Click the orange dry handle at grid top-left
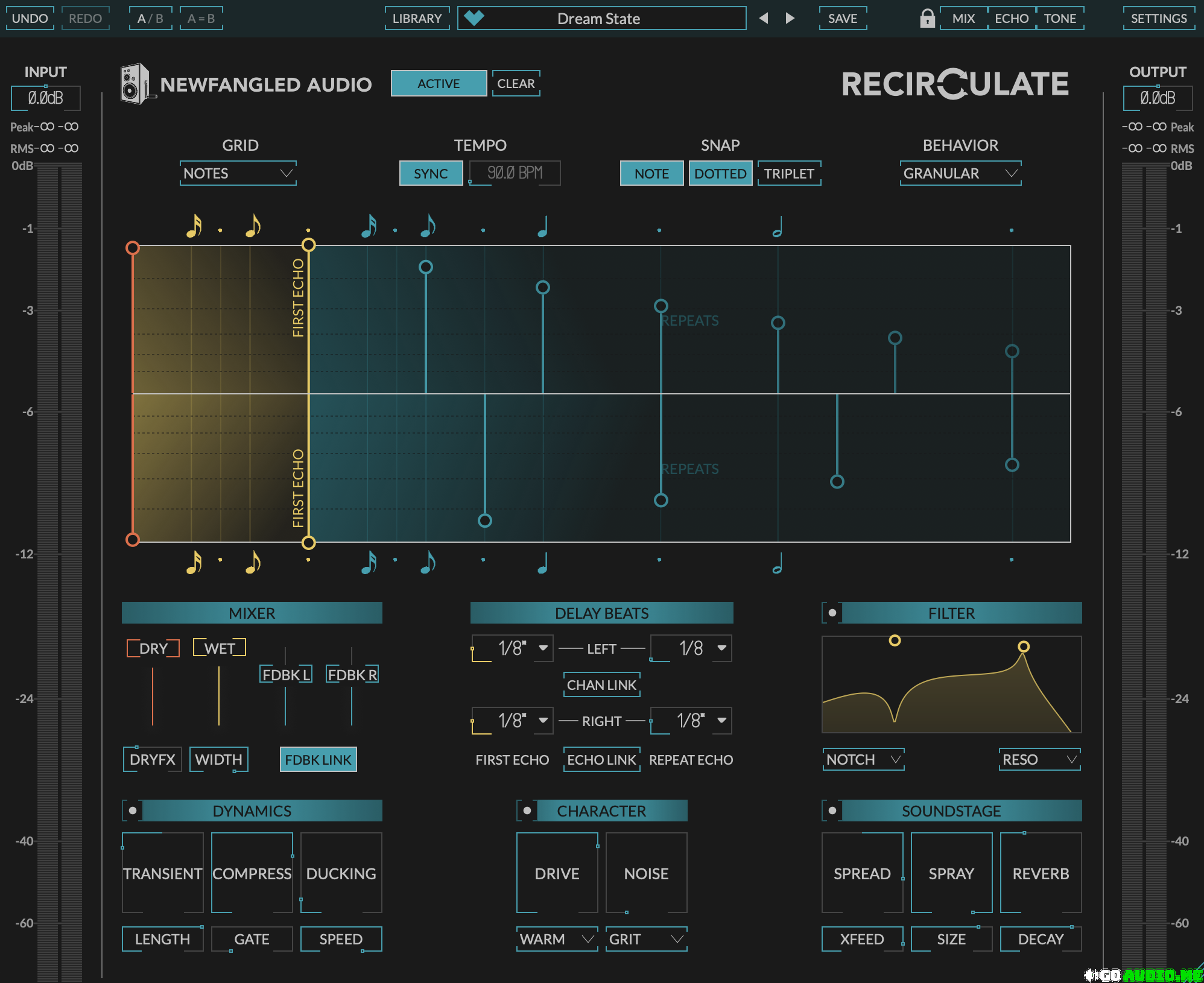This screenshot has width=1204, height=983. click(x=133, y=248)
